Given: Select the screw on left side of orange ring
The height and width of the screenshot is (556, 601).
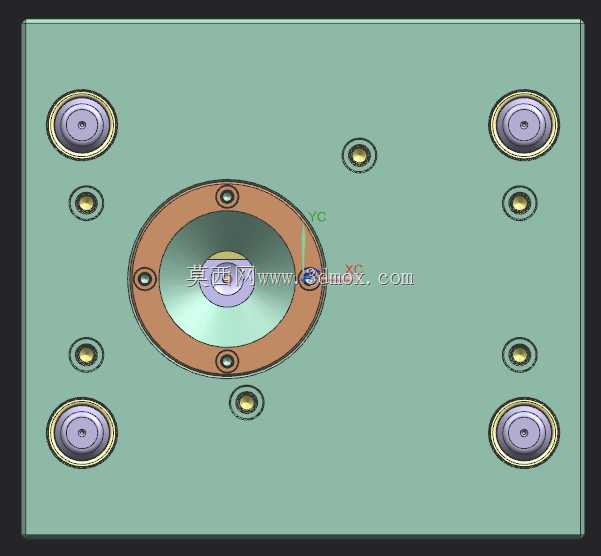Looking at the screenshot, I should [x=145, y=279].
